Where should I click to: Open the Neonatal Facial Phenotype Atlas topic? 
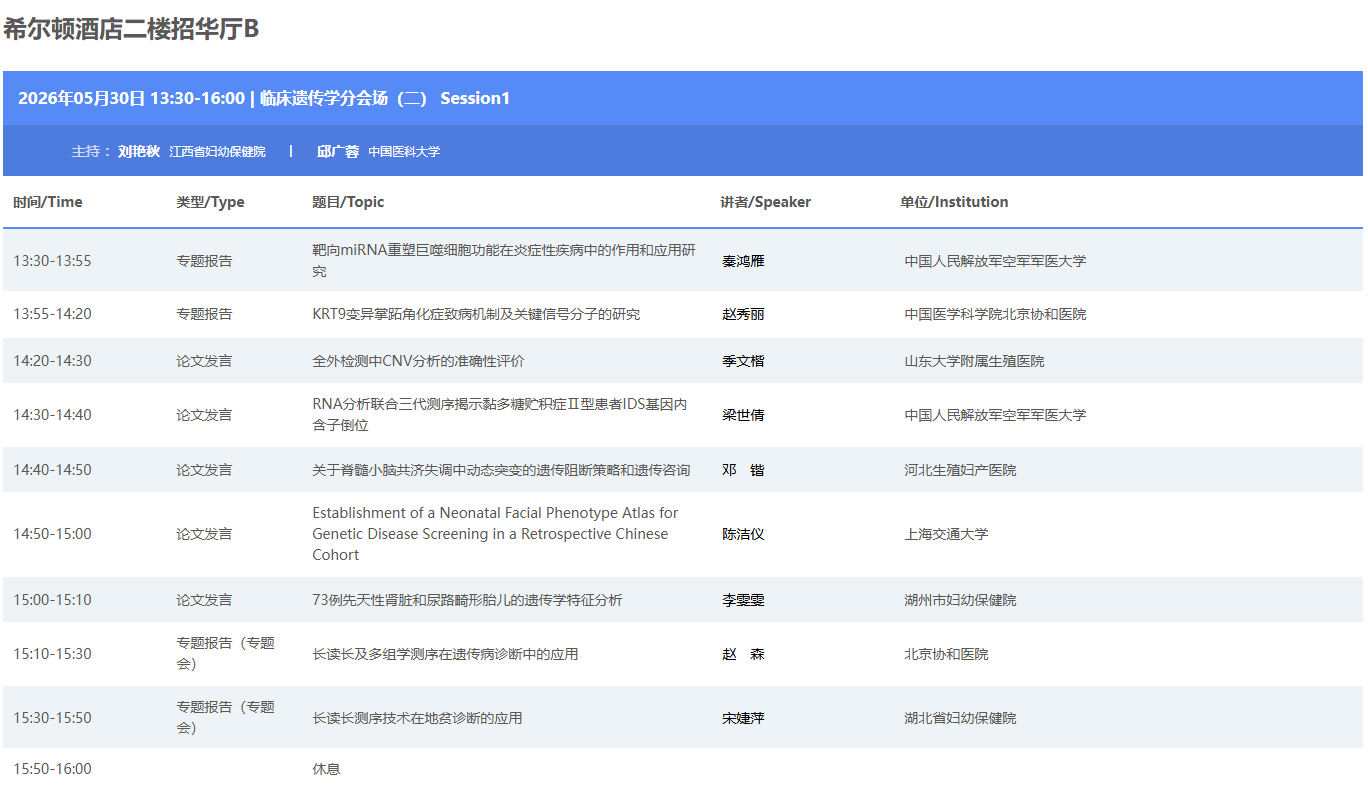(x=495, y=534)
